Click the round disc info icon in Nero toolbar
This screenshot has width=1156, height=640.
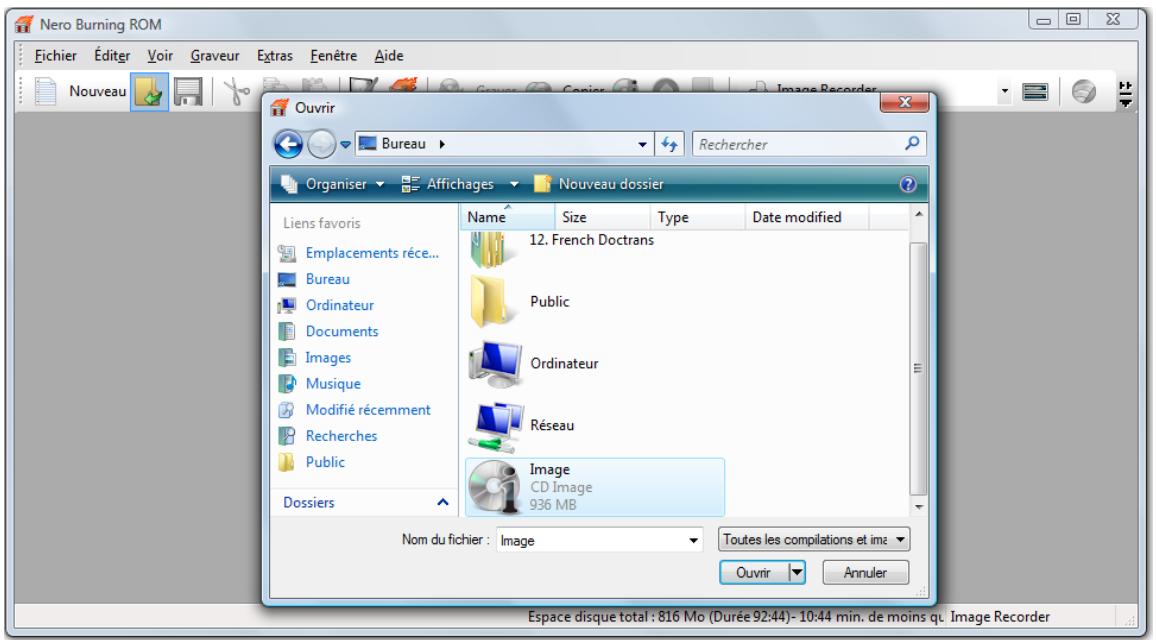(x=1084, y=92)
